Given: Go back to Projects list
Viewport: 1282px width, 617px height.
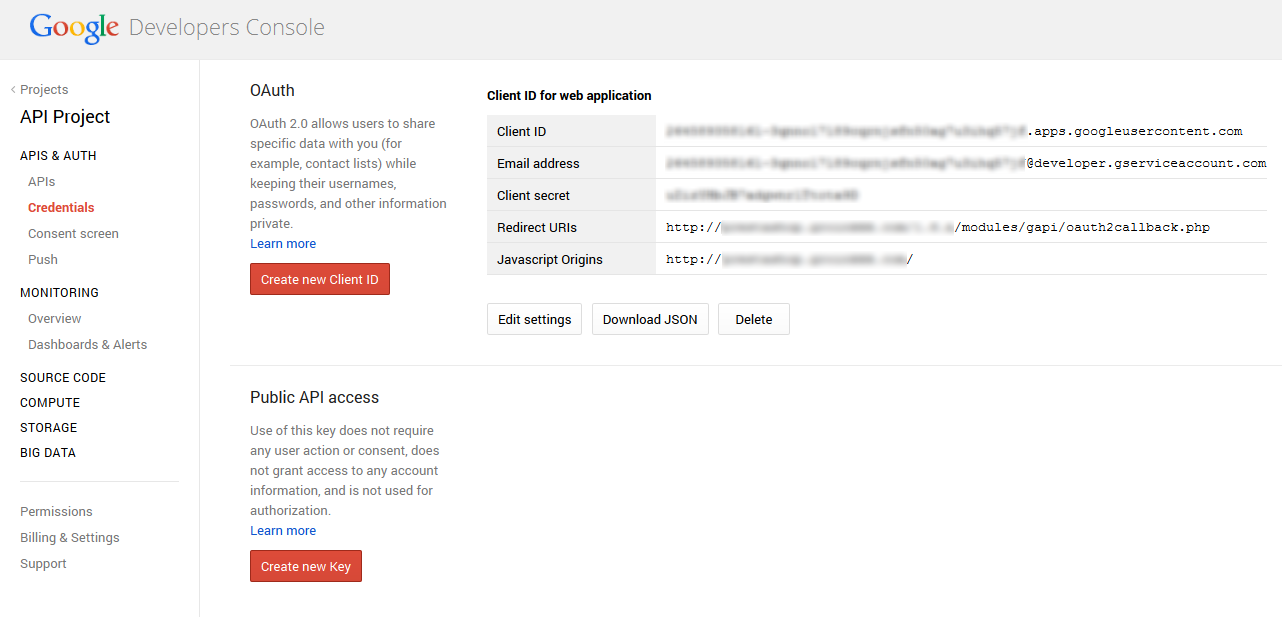Looking at the screenshot, I should click(x=40, y=89).
